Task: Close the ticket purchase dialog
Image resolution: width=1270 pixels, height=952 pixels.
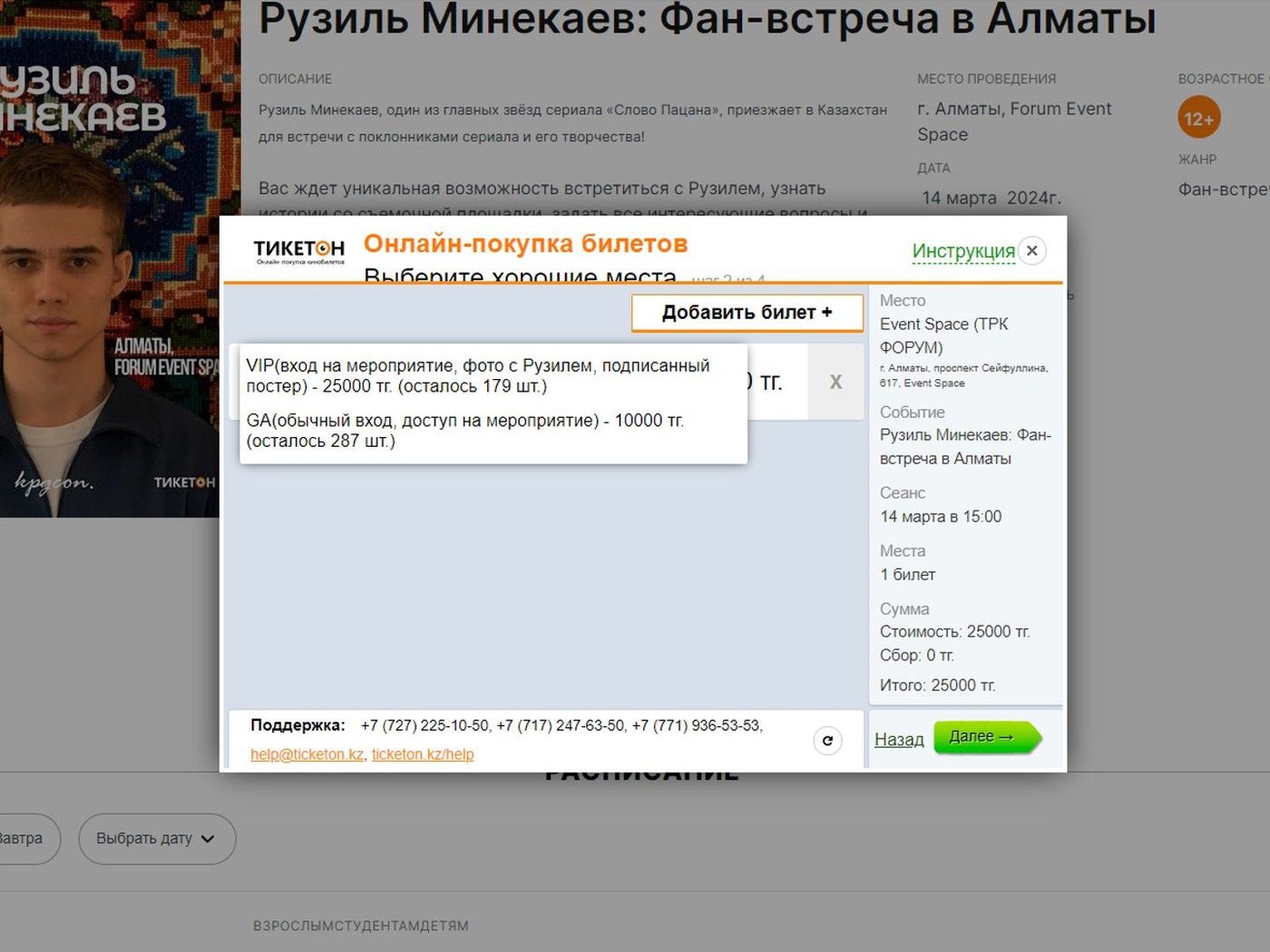Action: click(1032, 251)
